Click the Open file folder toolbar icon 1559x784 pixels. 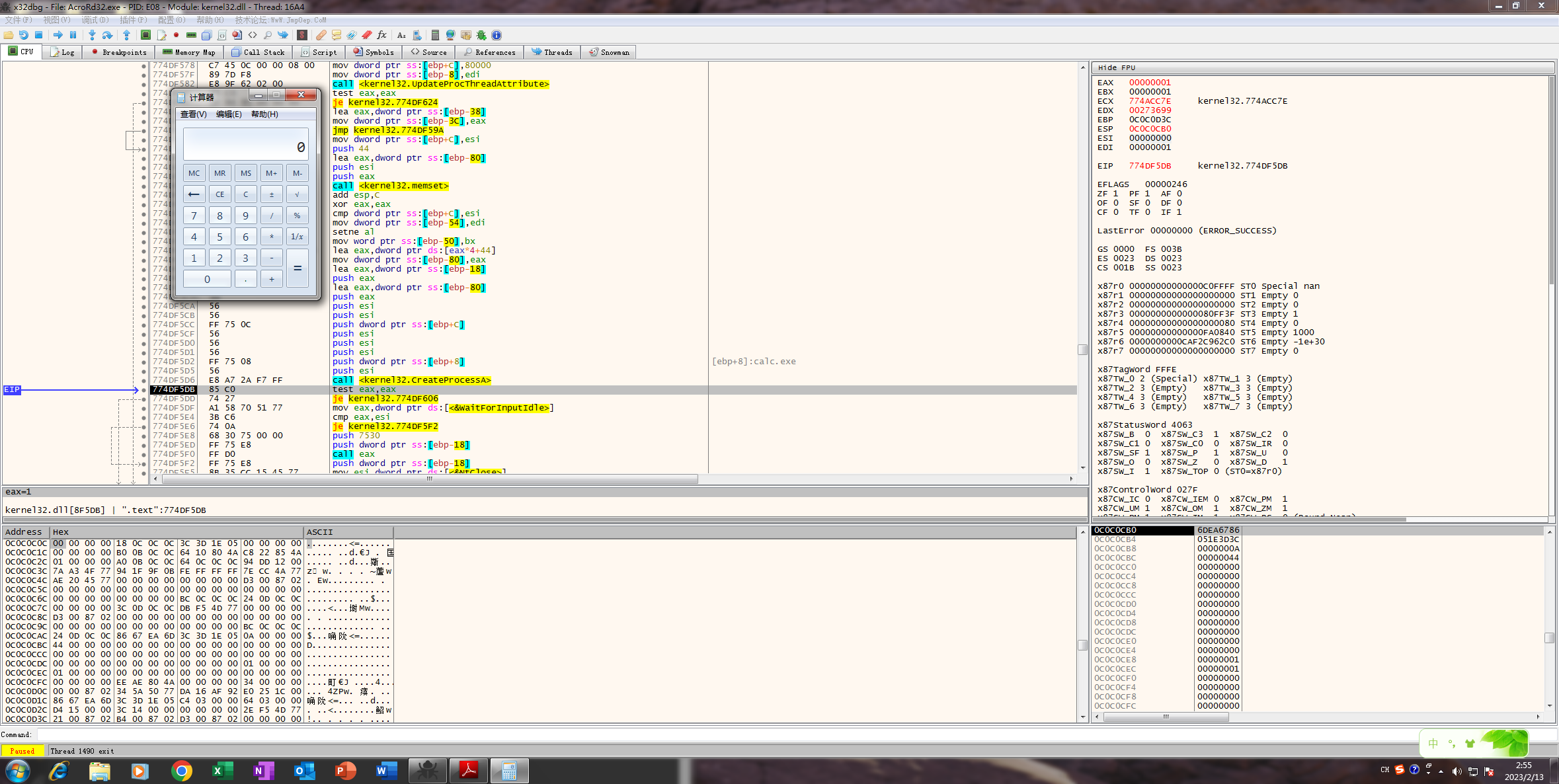pos(9,35)
